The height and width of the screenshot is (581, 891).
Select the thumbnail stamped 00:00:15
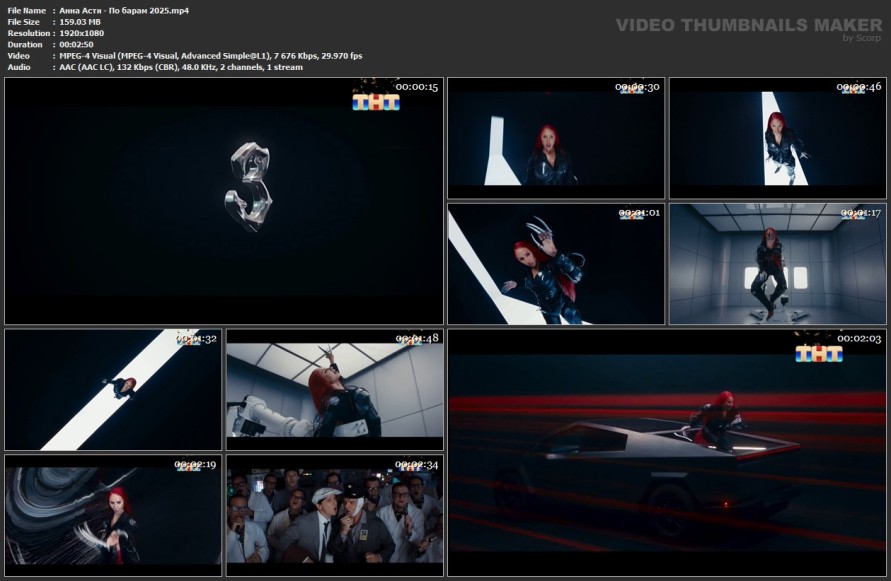point(224,201)
